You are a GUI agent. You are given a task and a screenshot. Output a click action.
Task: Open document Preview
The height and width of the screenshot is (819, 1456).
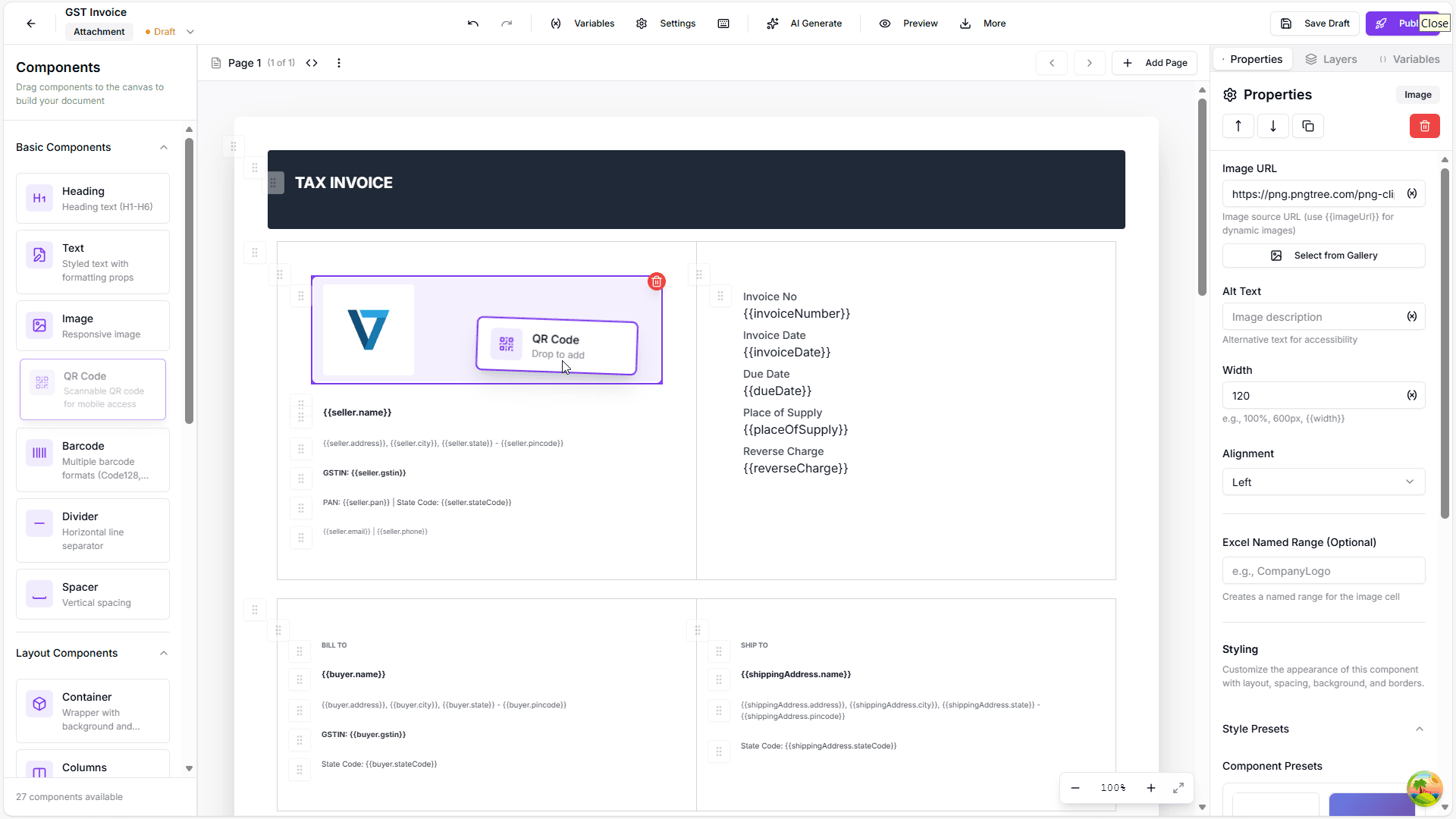pos(908,24)
